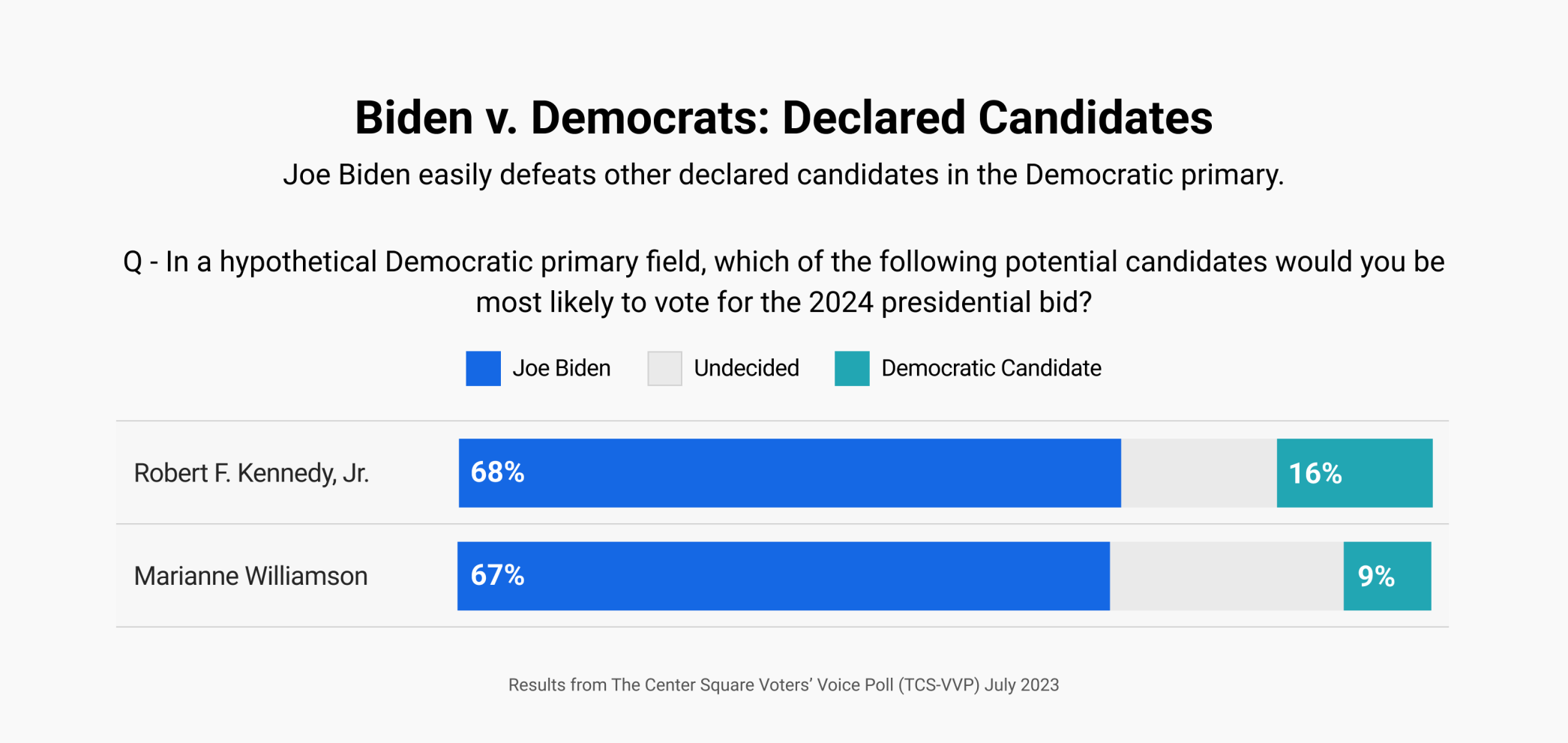Image resolution: width=1568 pixels, height=743 pixels.
Task: Click the 16% teal bar for Kennedy
Action: [1354, 473]
